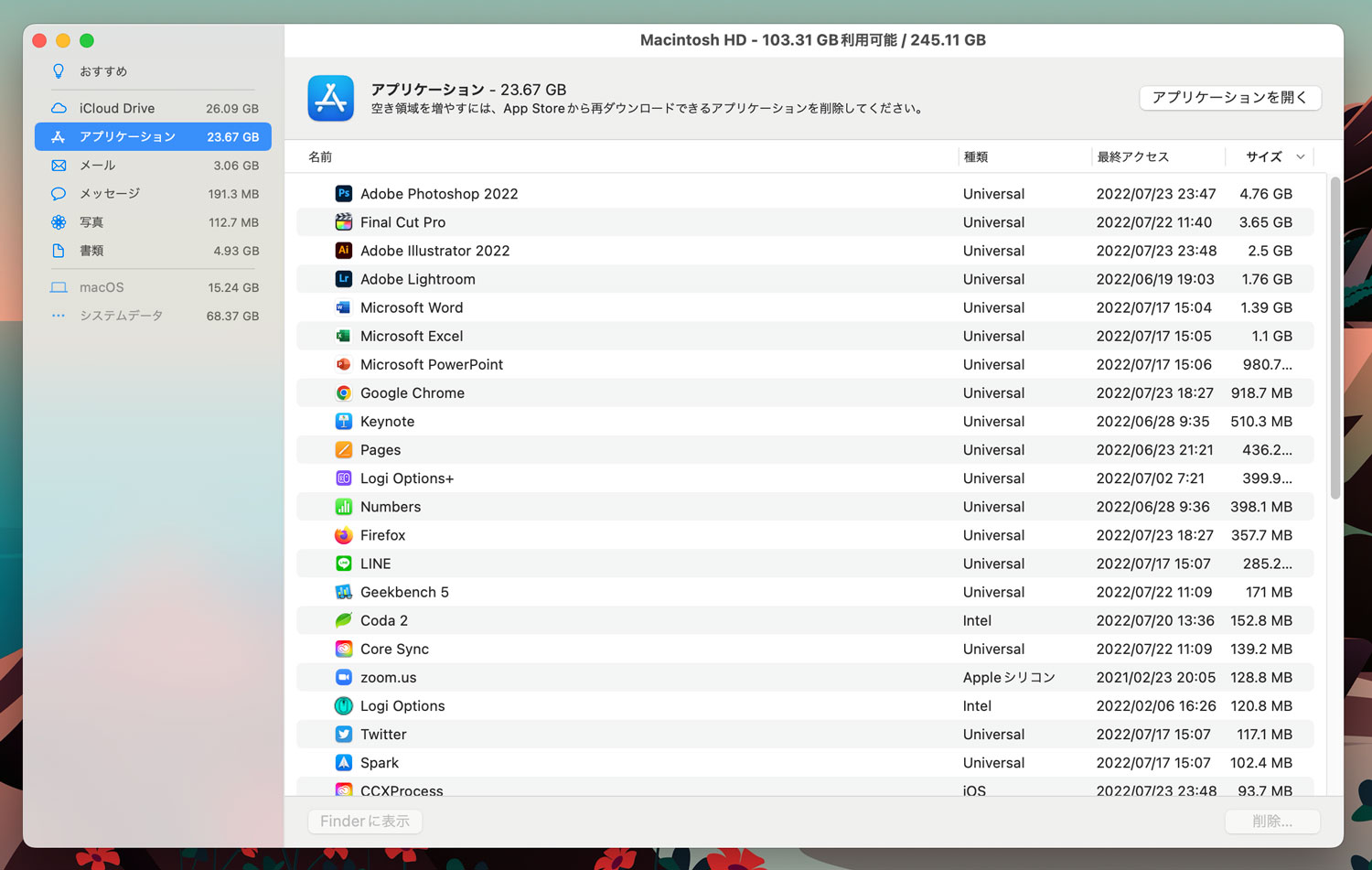Click the Logi Options icon in the Intel row
1372x870 pixels.
[x=344, y=706]
